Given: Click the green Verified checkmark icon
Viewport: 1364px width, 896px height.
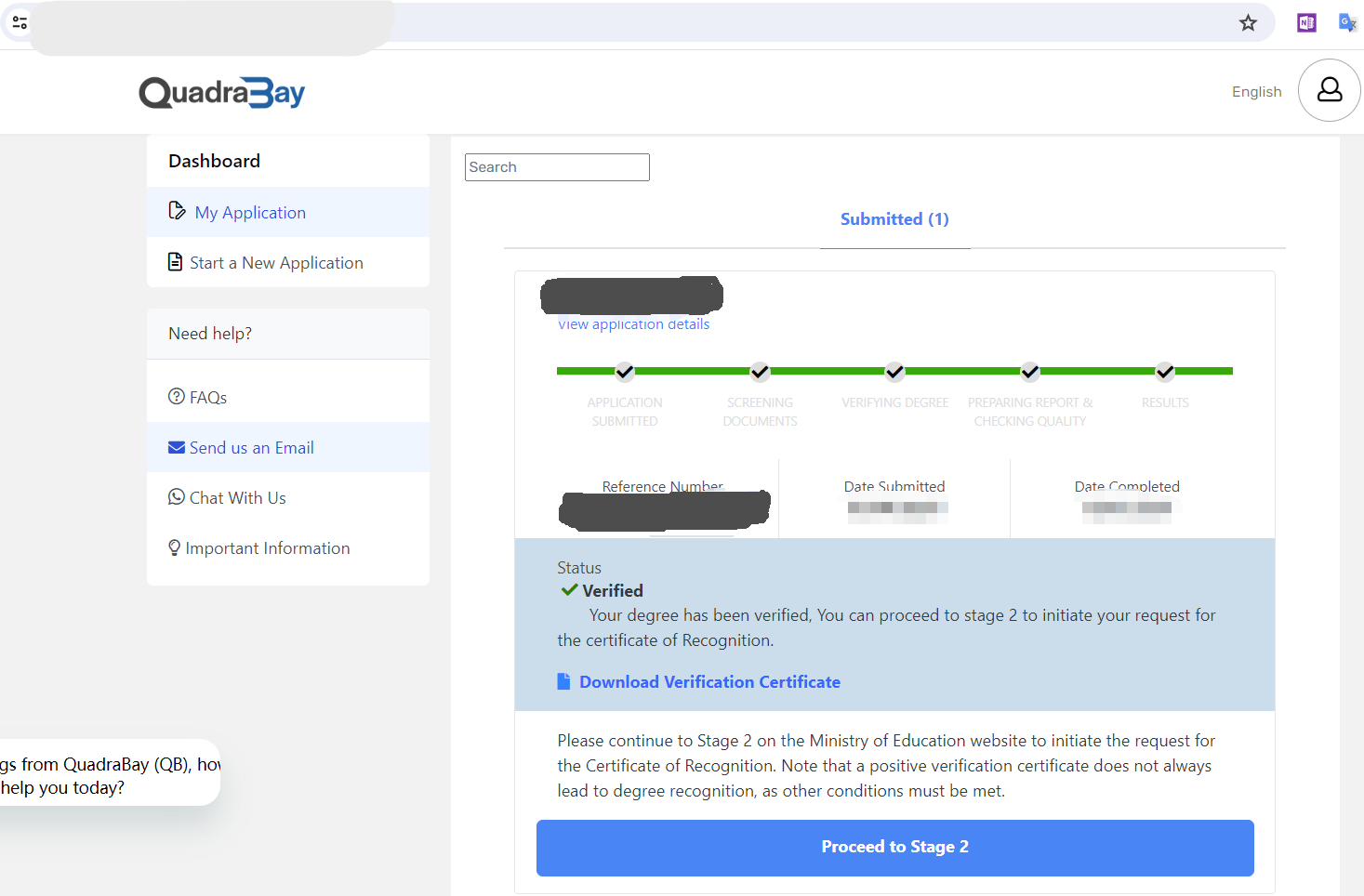Looking at the screenshot, I should pyautogui.click(x=570, y=590).
